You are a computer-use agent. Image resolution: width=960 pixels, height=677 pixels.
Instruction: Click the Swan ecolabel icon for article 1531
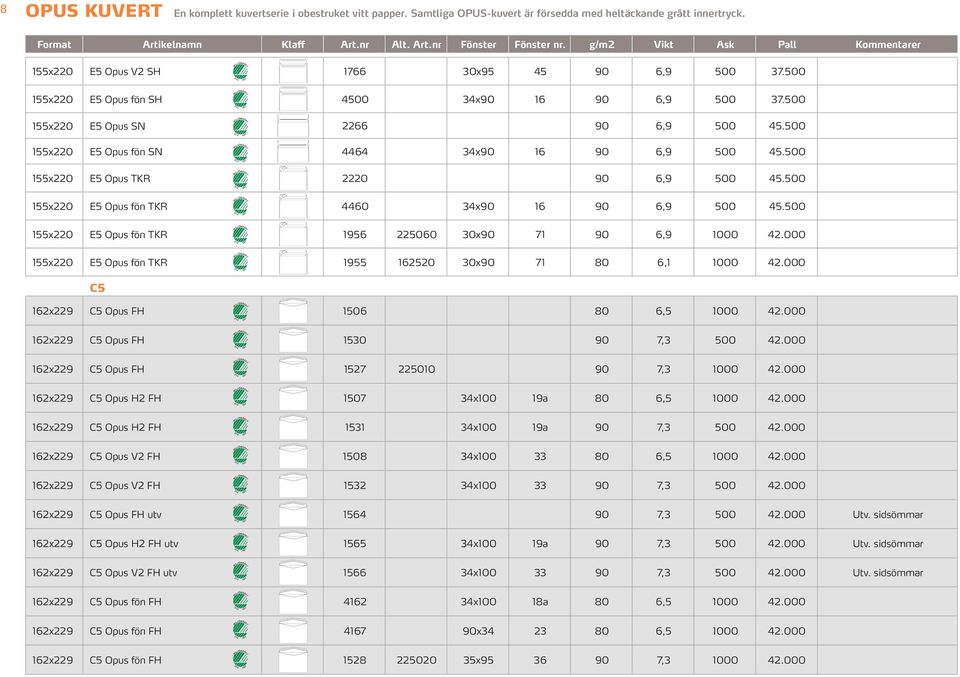click(x=240, y=427)
